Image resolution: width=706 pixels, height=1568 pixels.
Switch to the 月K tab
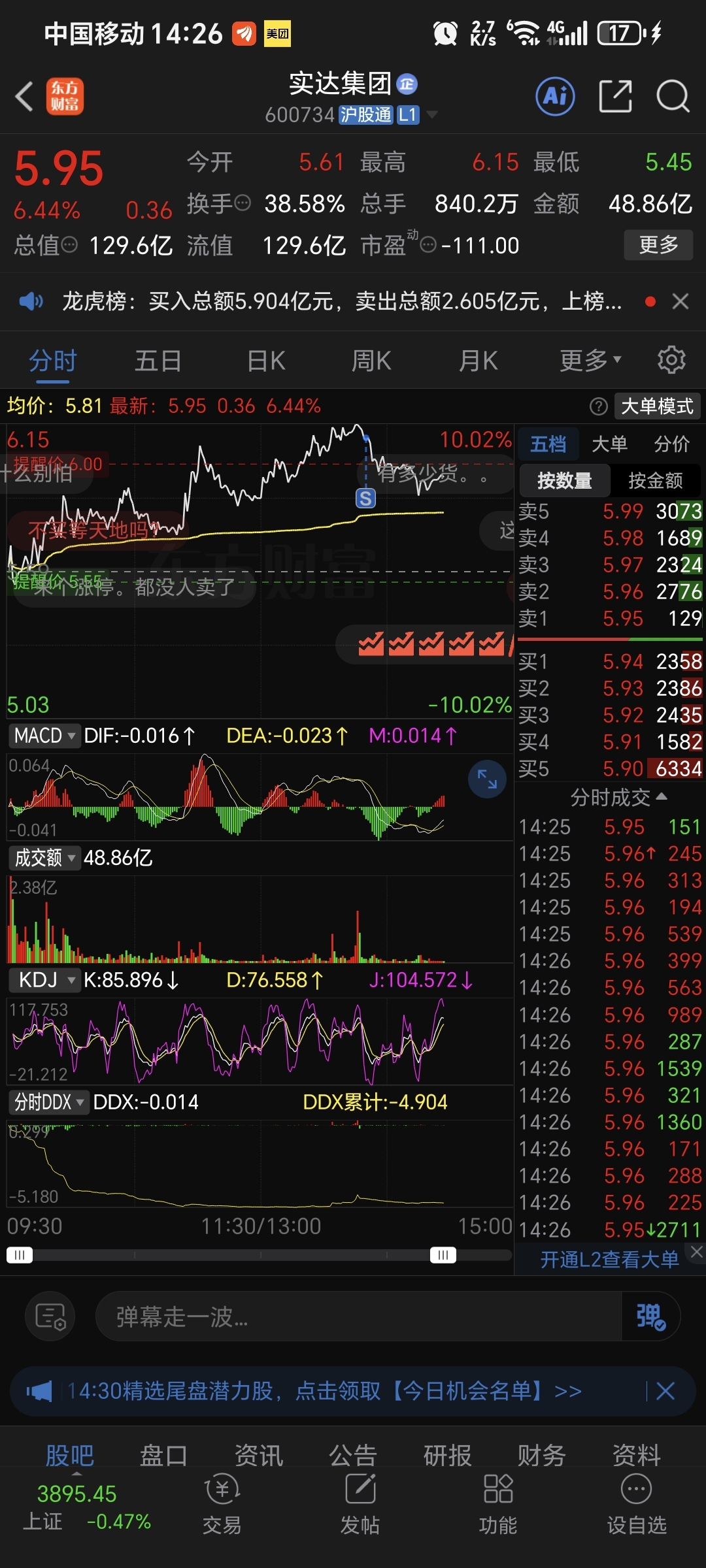[x=478, y=361]
